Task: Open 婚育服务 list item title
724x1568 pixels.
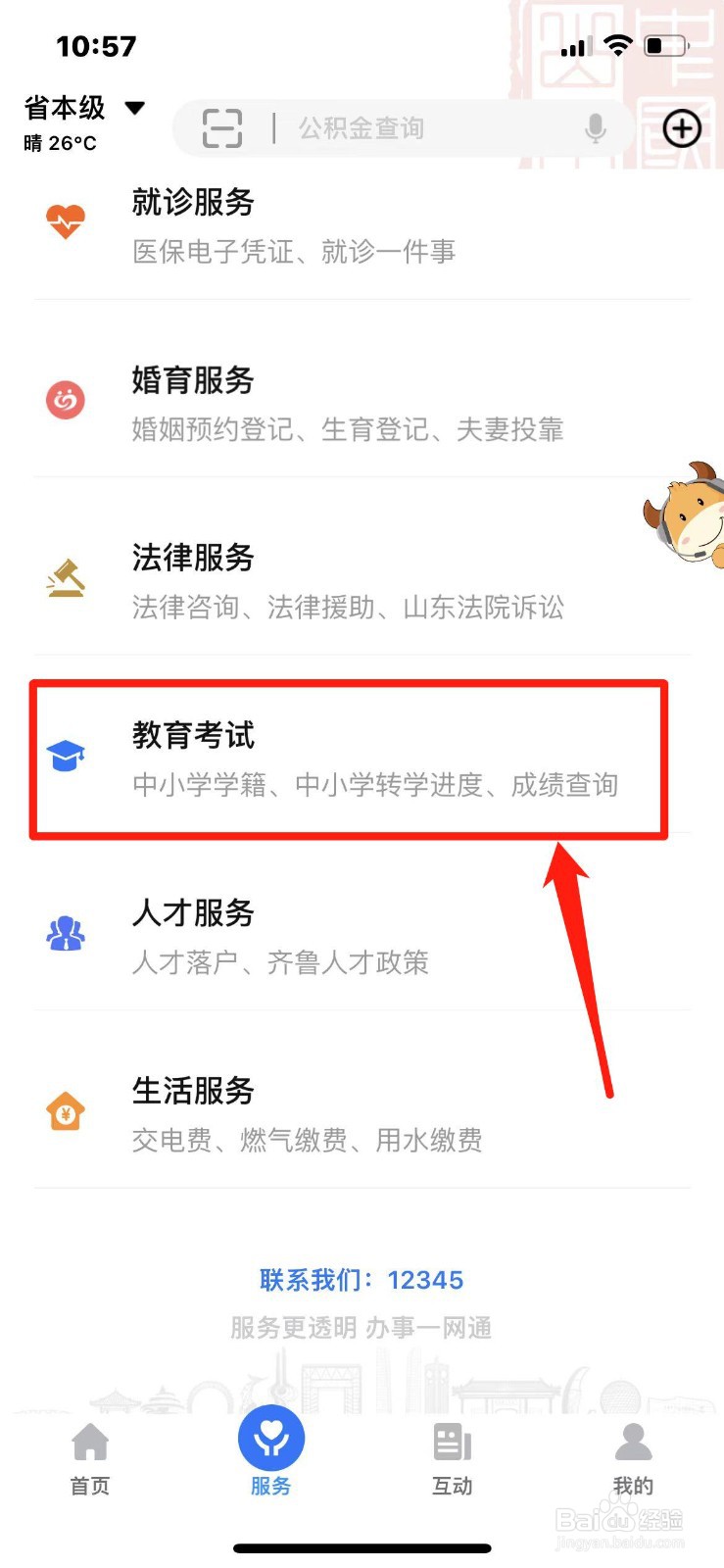Action: pyautogui.click(x=193, y=380)
